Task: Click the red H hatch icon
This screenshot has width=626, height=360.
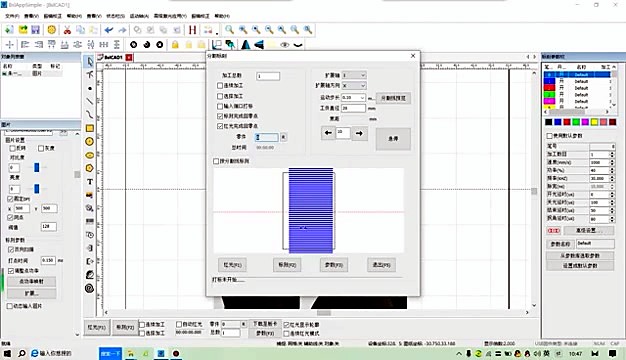Action: [x=192, y=30]
